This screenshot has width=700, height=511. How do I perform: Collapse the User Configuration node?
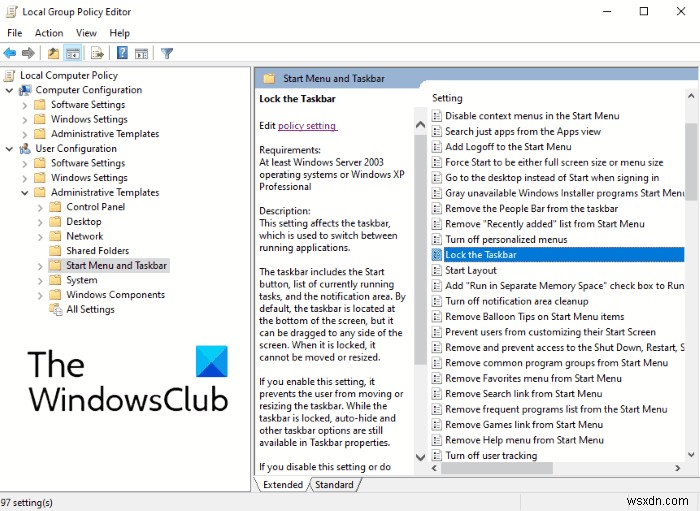[x=9, y=149]
